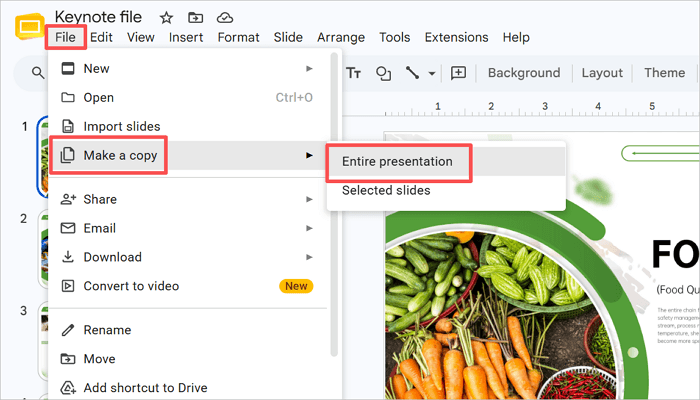The width and height of the screenshot is (700, 400).
Task: Open the Edit menu
Action: pyautogui.click(x=101, y=38)
